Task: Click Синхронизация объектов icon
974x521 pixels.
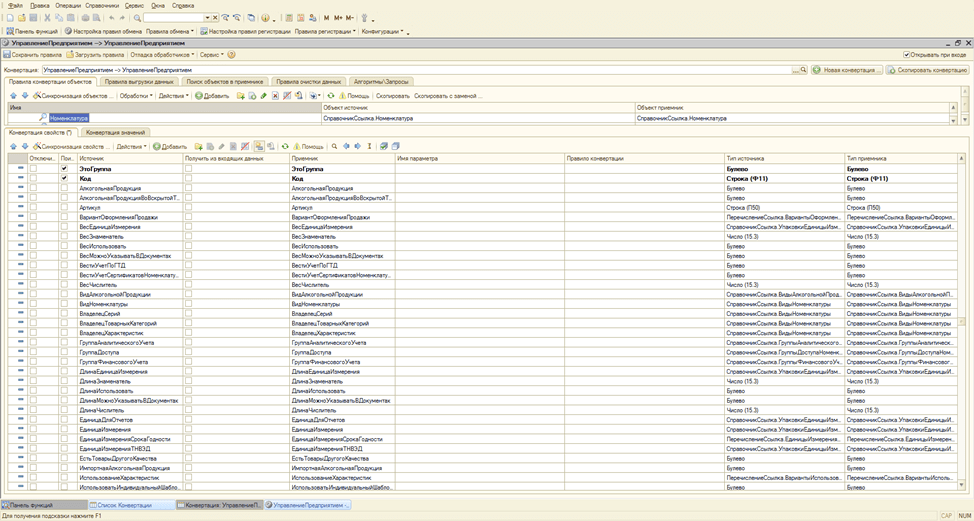Action: point(37,96)
